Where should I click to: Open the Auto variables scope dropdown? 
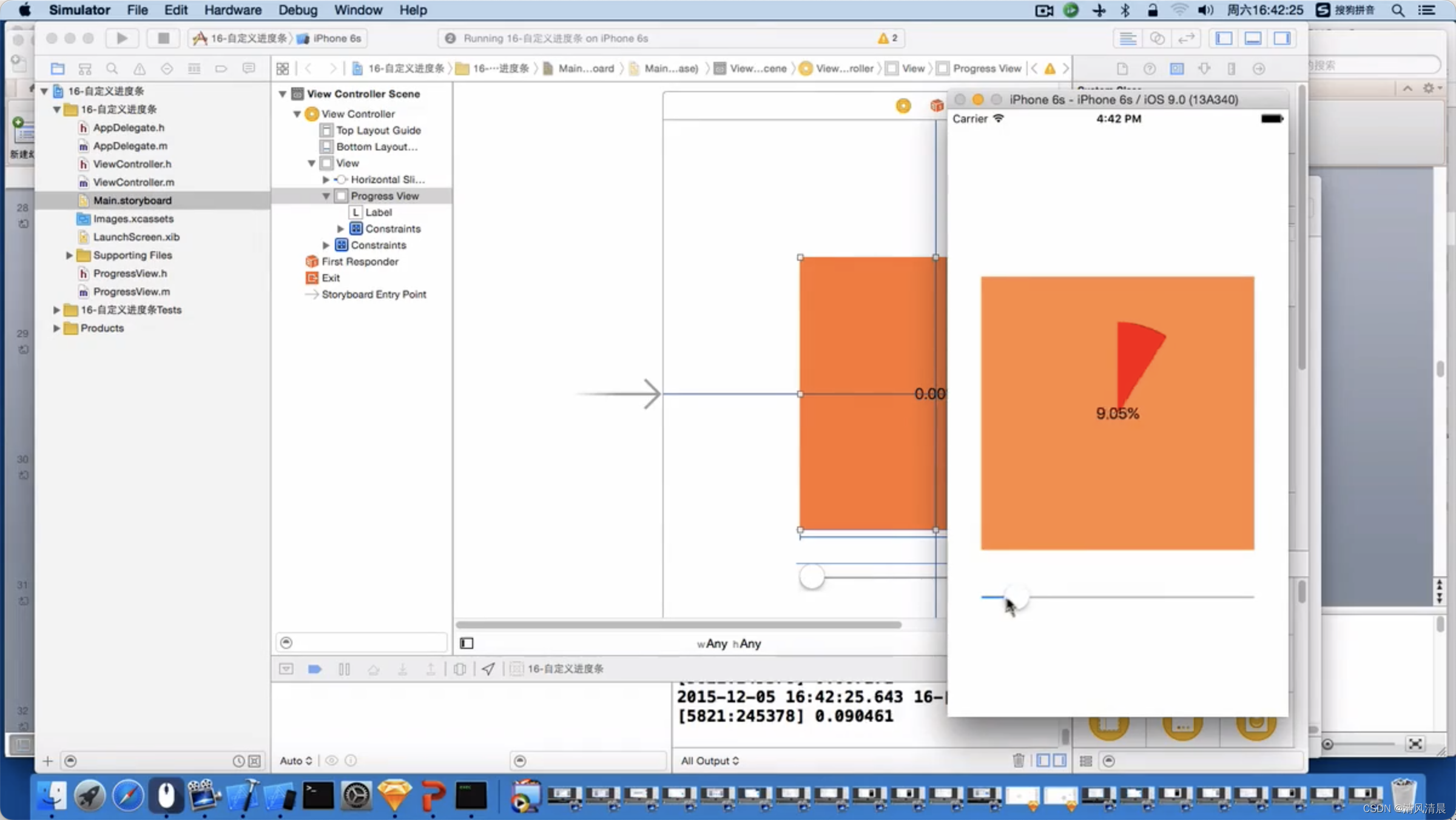click(x=295, y=761)
